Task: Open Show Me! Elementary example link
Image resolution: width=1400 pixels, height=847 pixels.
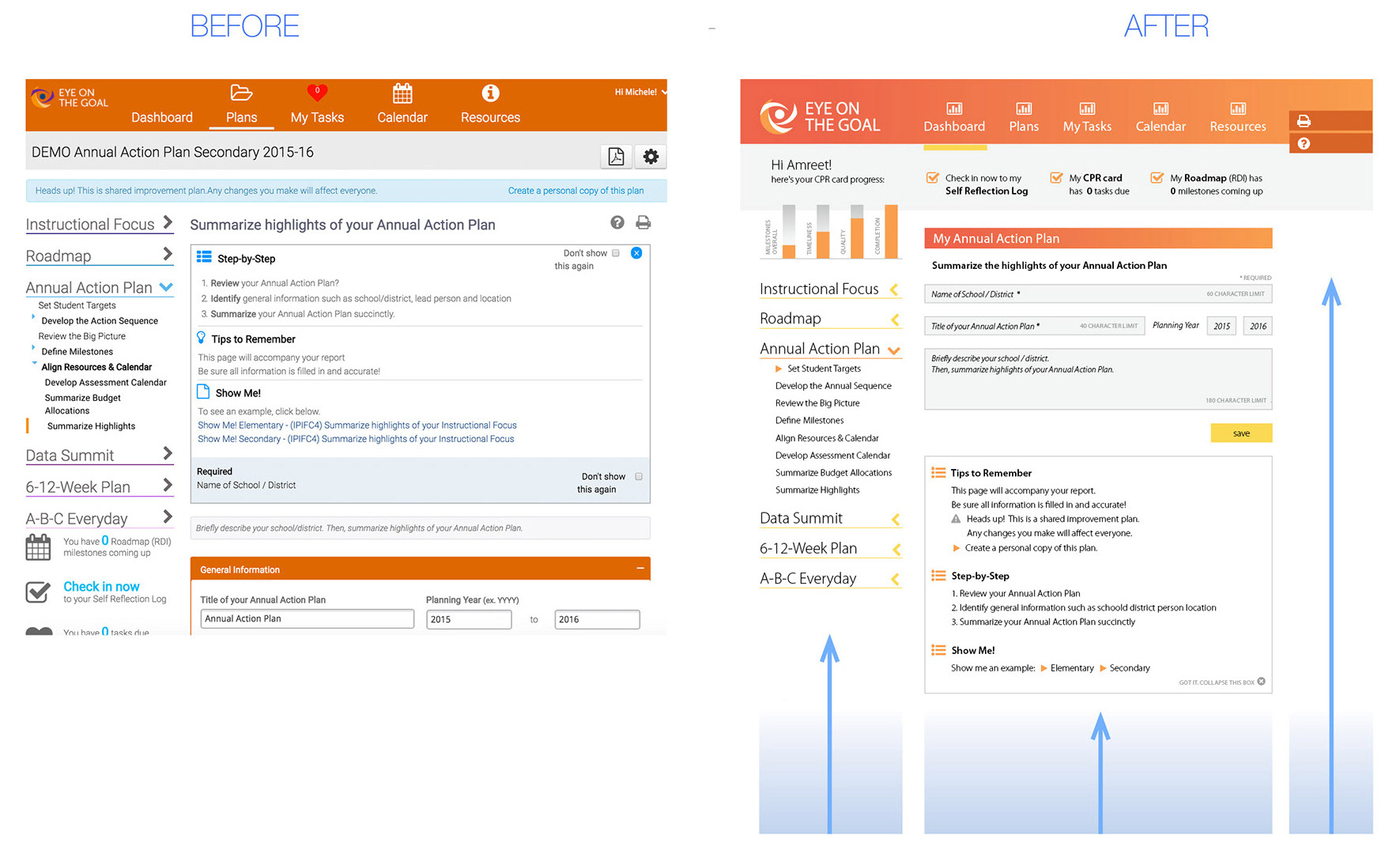Action: coord(357,425)
